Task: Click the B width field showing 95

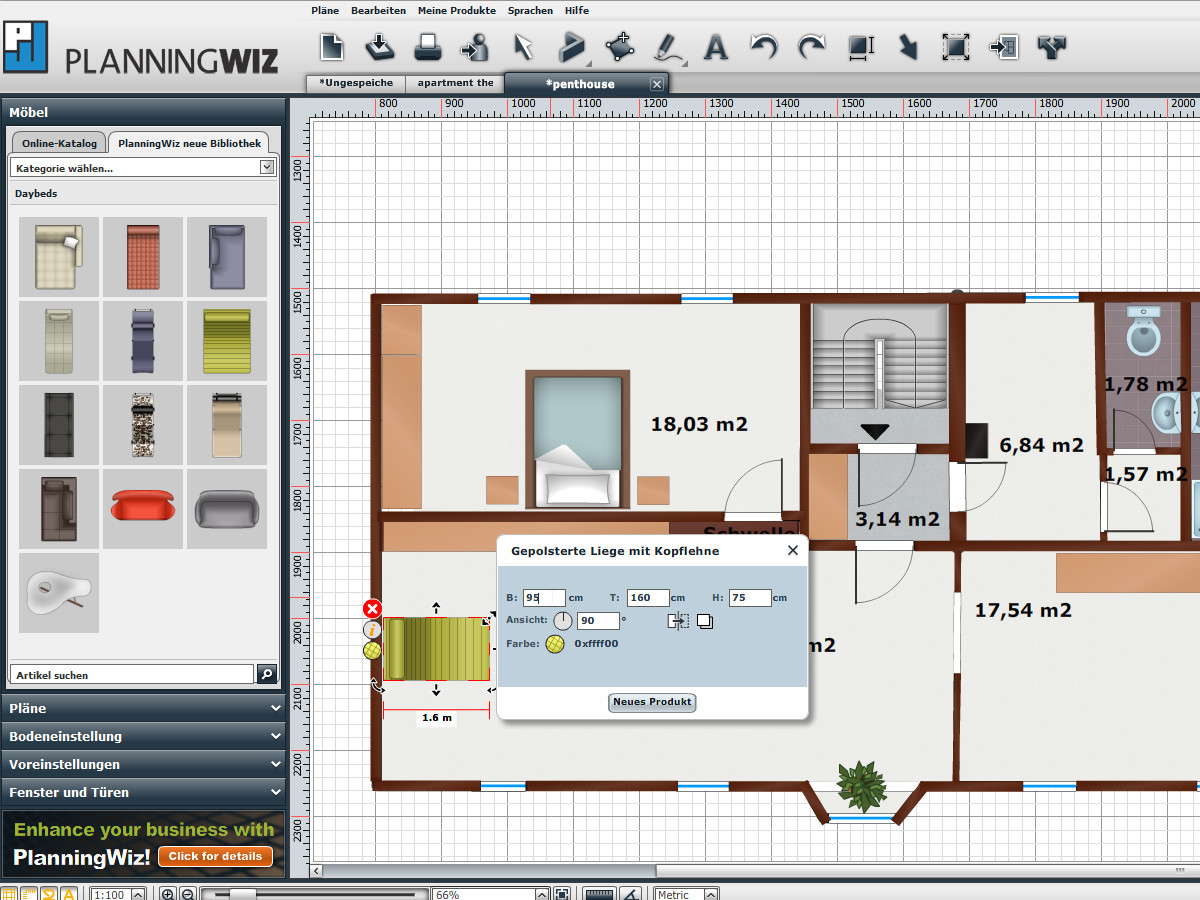Action: (x=544, y=598)
